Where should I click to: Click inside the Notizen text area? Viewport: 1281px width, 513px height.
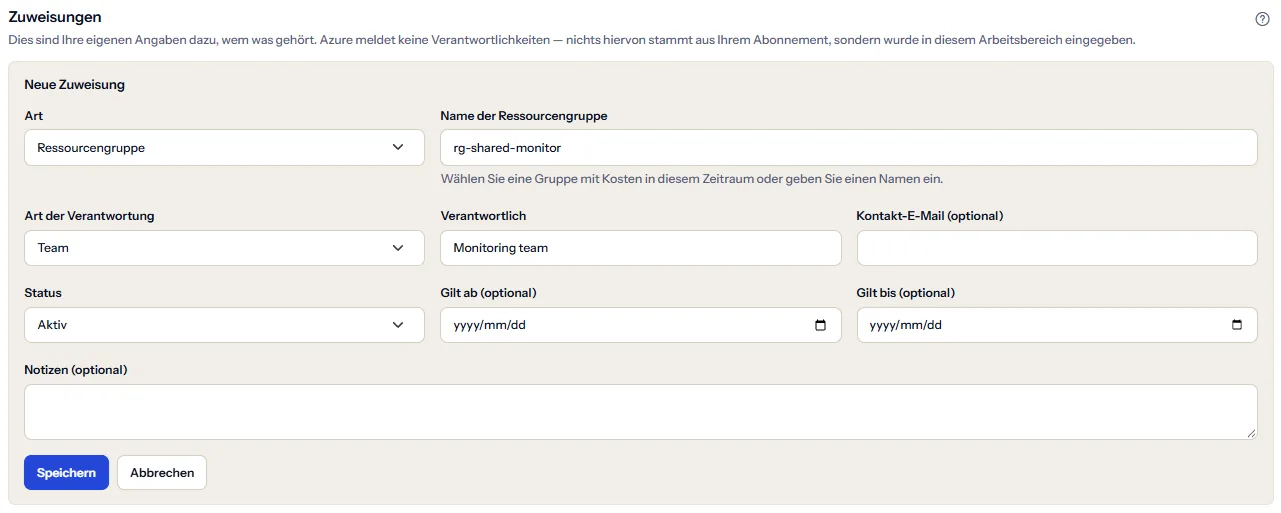[640, 412]
